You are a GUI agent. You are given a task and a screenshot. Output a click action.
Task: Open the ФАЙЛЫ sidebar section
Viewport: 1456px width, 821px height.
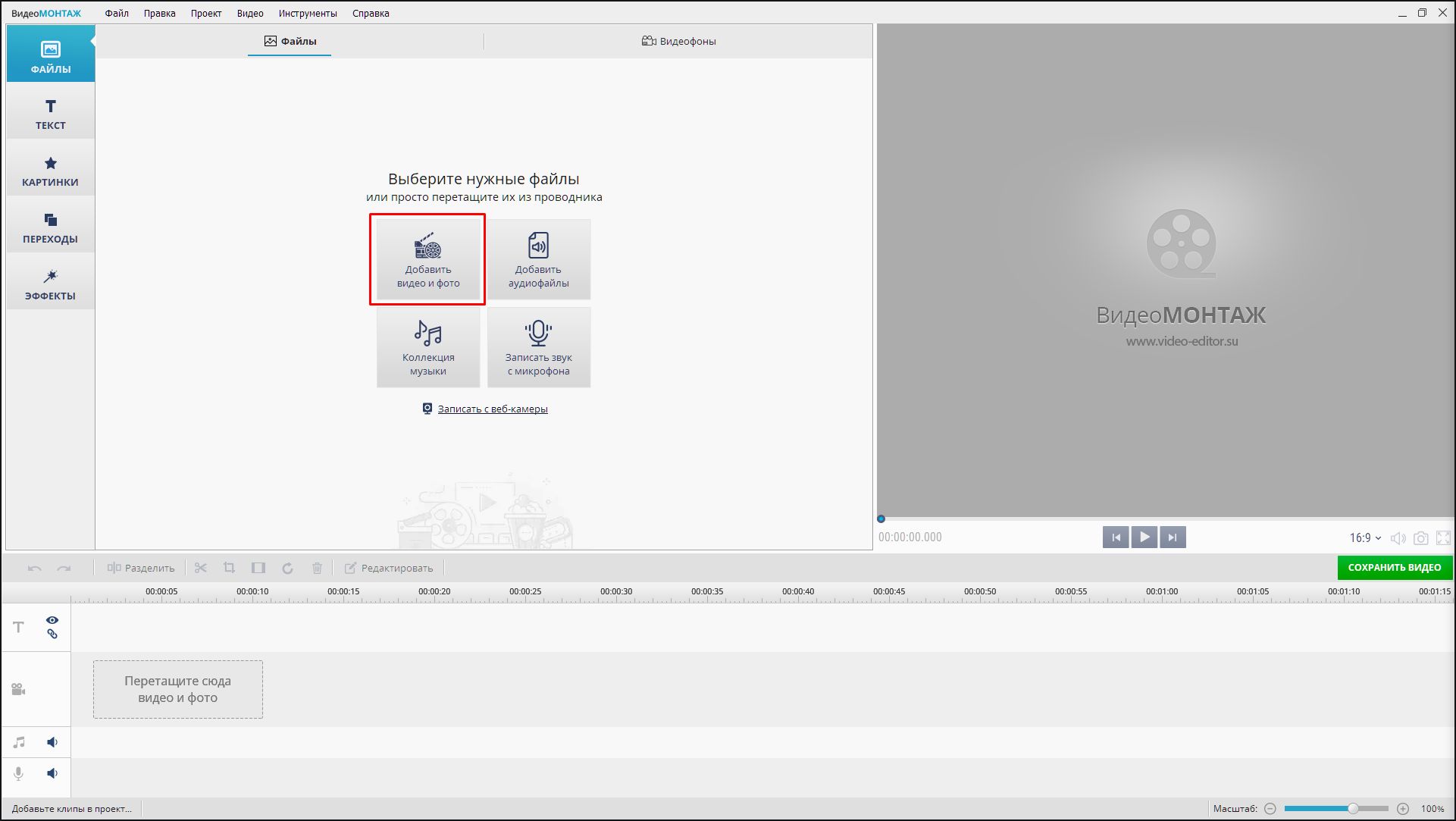(51, 54)
